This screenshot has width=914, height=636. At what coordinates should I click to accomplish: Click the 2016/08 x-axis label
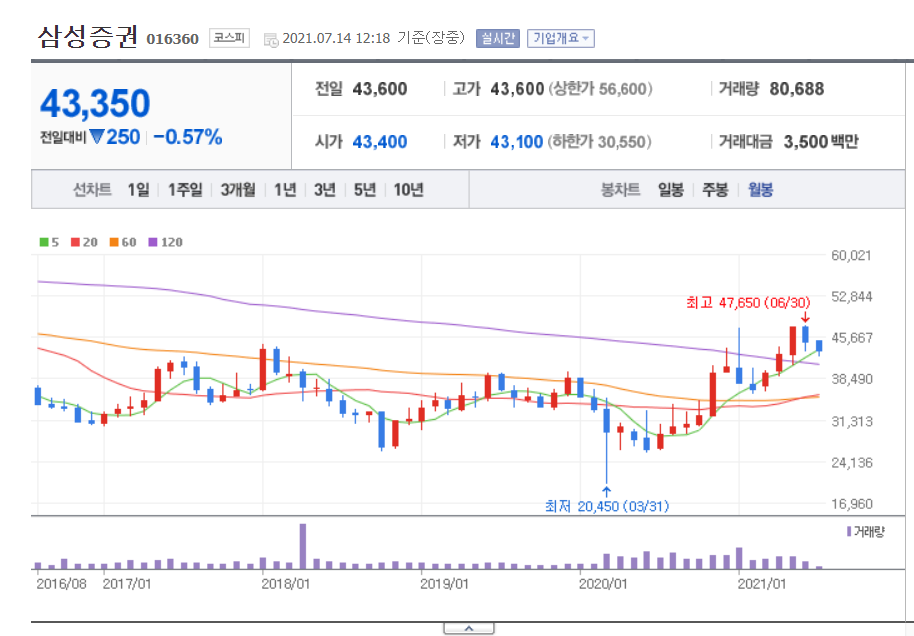tap(61, 584)
